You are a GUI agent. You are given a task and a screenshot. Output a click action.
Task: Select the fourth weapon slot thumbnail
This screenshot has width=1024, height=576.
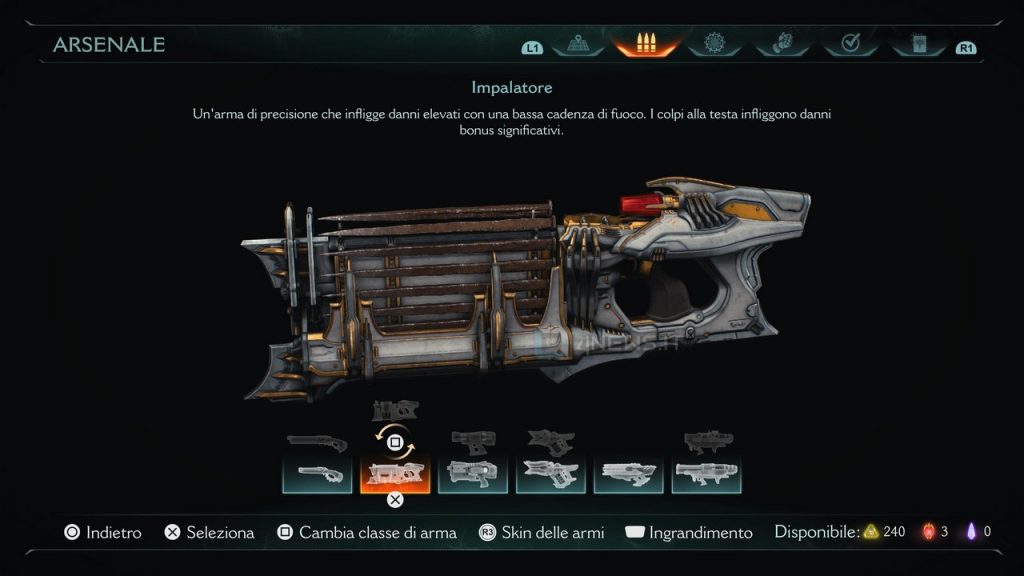tap(551, 474)
